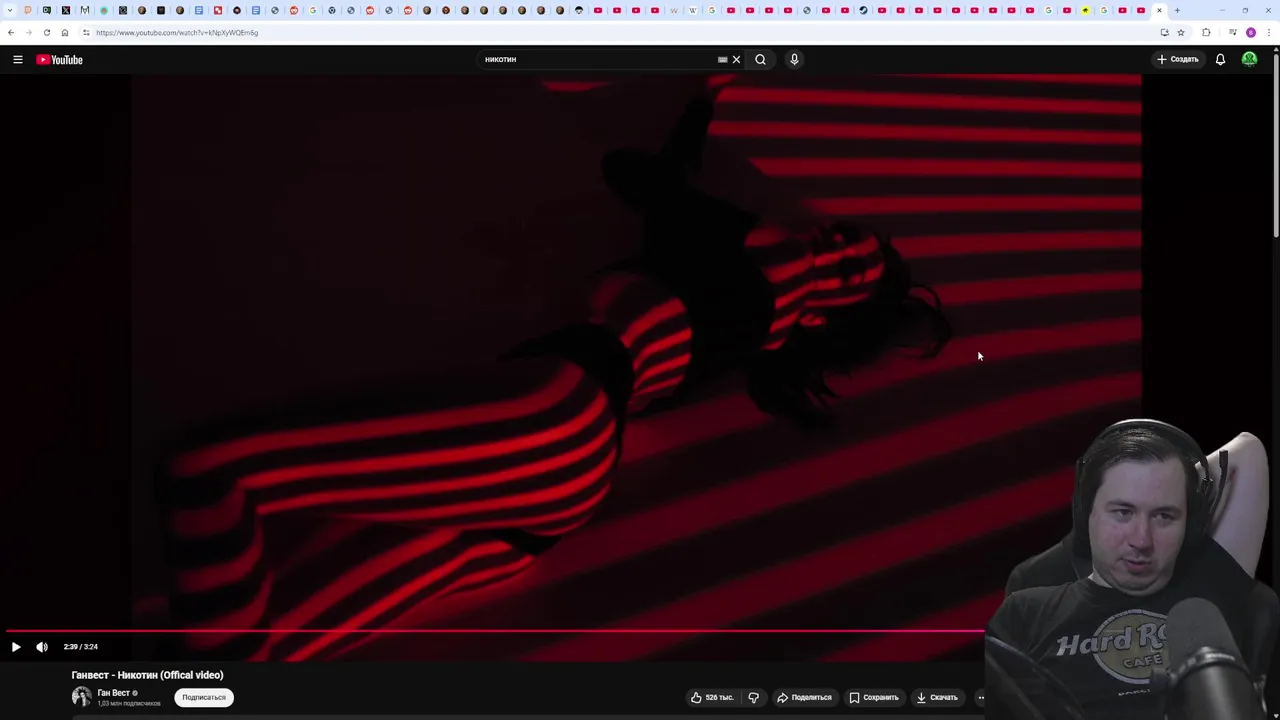Open the install app icon in address bar
Screen dimensions: 1280x720
click(1164, 33)
